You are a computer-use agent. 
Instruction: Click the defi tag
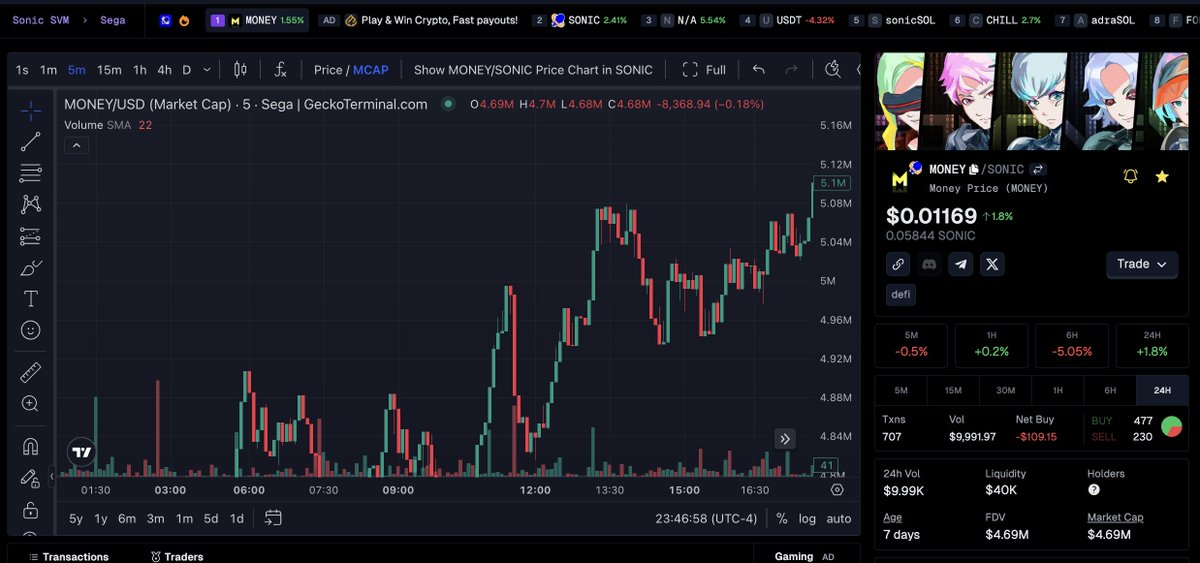901,295
